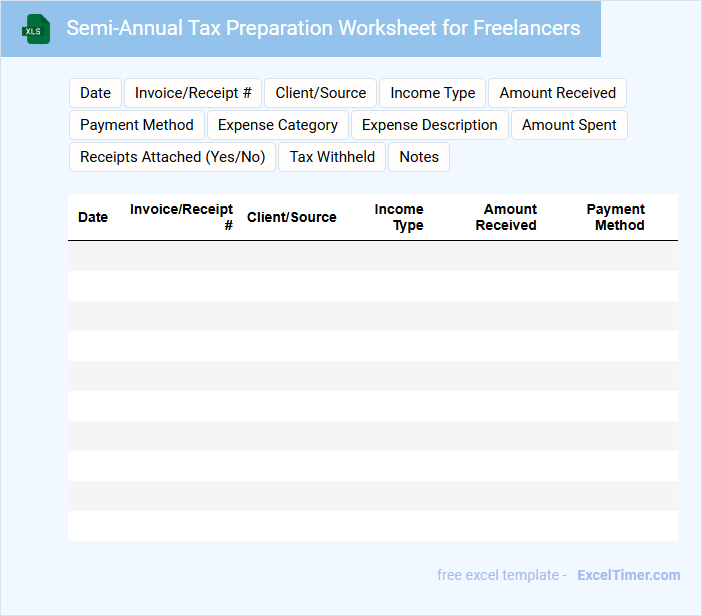Choose the Income Type tag
Image resolution: width=702 pixels, height=616 pixels.
tap(433, 93)
